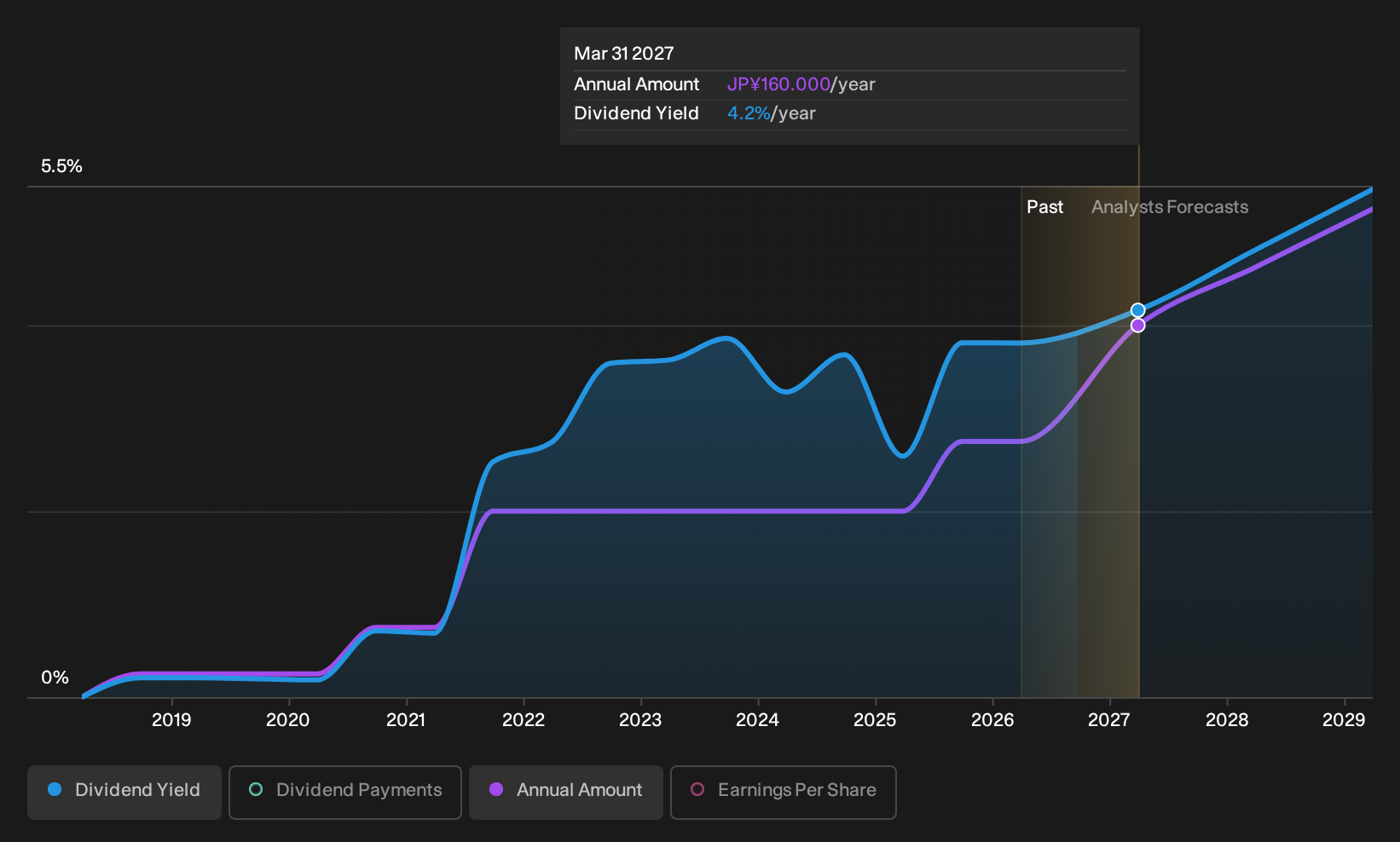Click the Mar 31 2027 tooltip date
Viewport: 1400px width, 842px height.
[x=624, y=54]
